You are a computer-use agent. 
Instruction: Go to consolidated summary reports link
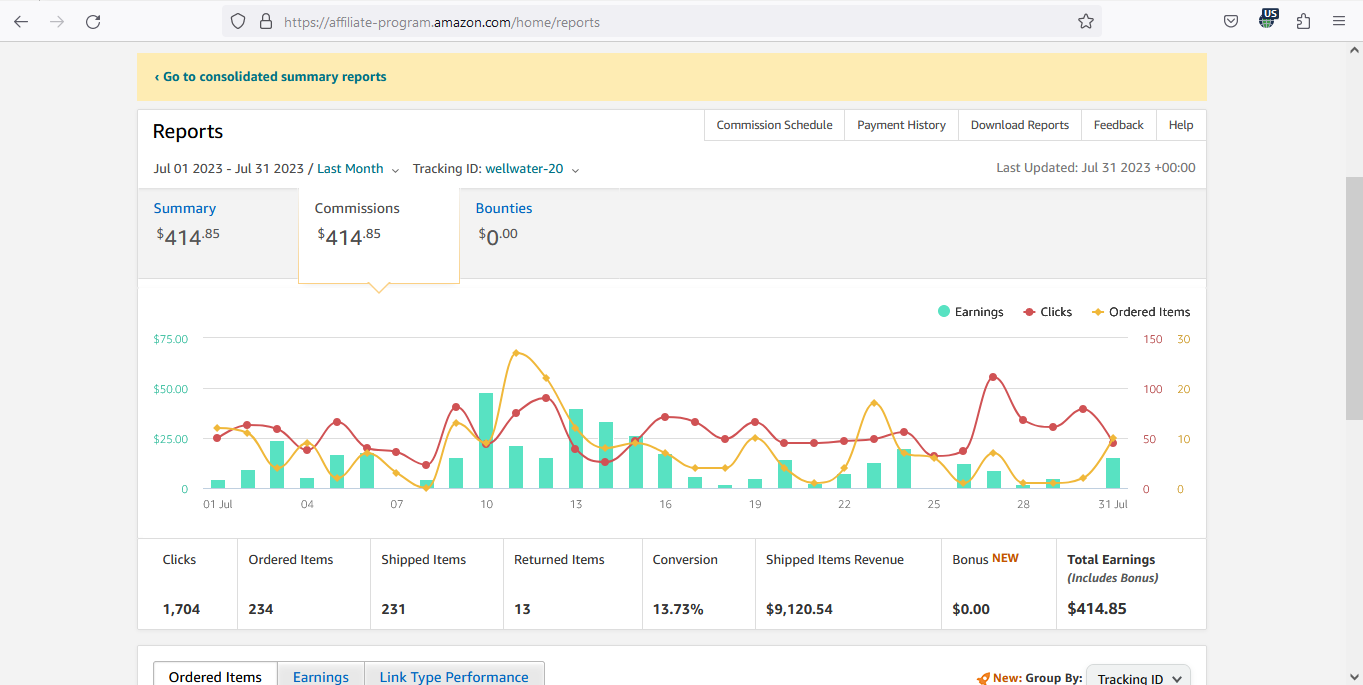pos(270,76)
